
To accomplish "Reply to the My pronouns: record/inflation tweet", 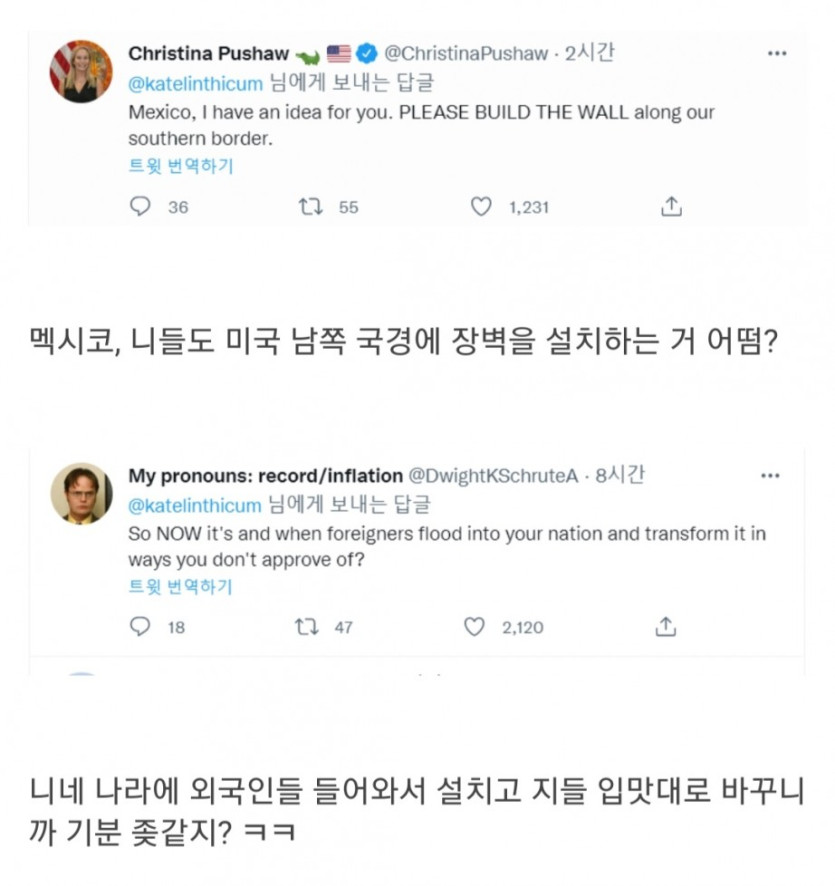I will click(141, 627).
